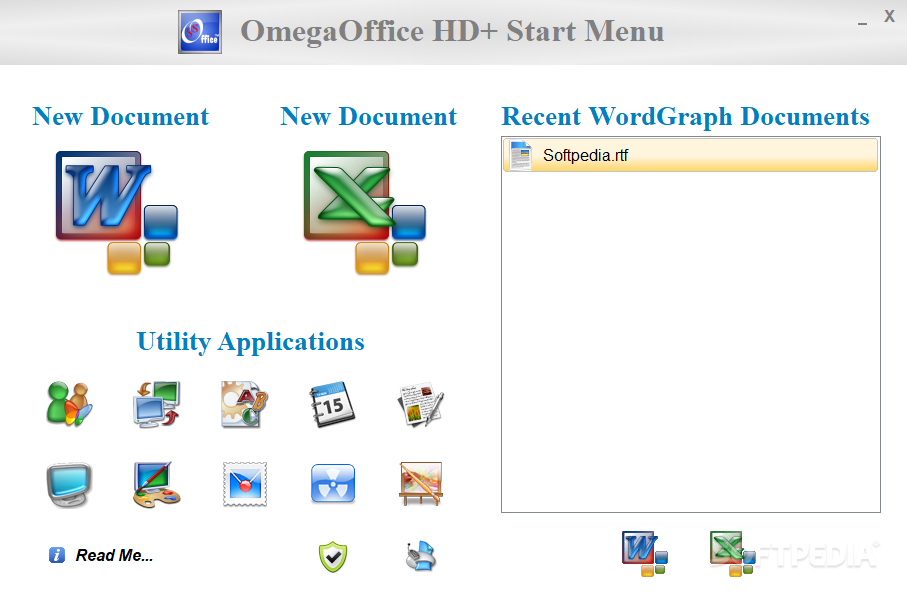Create a new spreadsheet via large X icon

click(365, 212)
